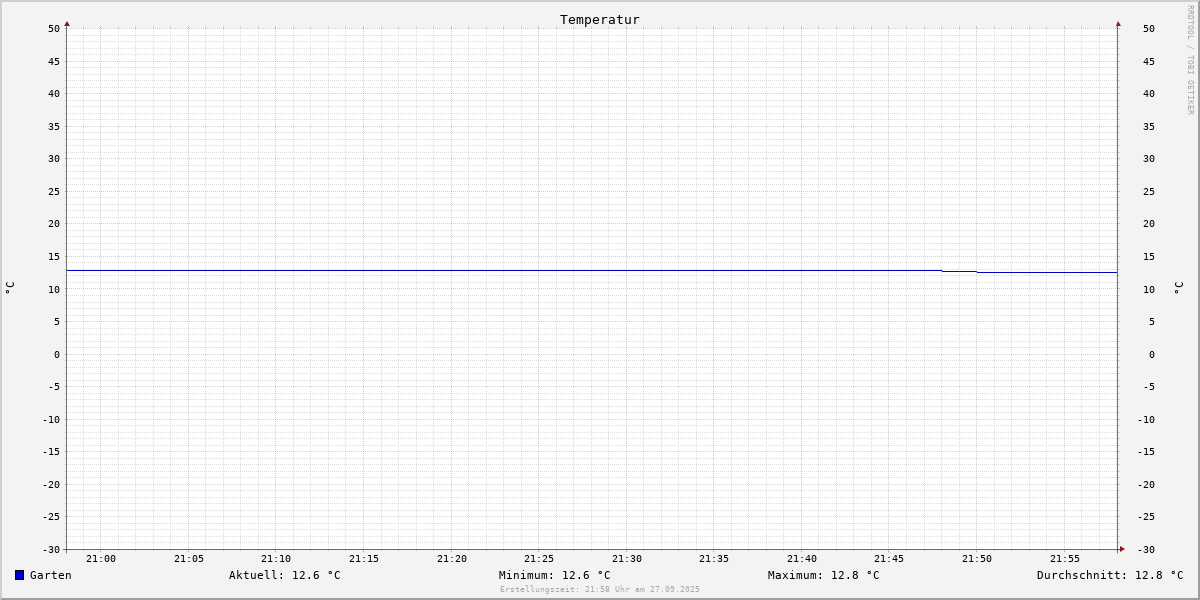Click the Temperatur chart title
Image resolution: width=1200 pixels, height=600 pixels.
coord(600,19)
